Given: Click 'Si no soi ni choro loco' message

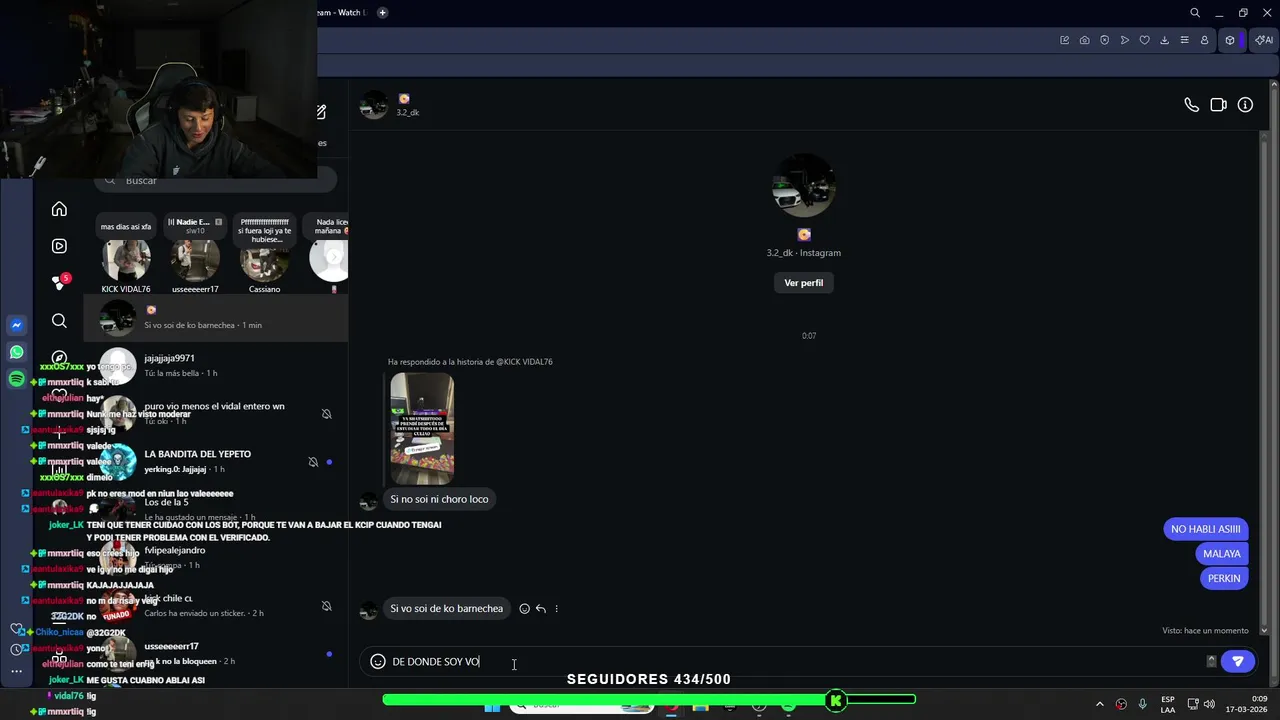Looking at the screenshot, I should (x=439, y=499).
